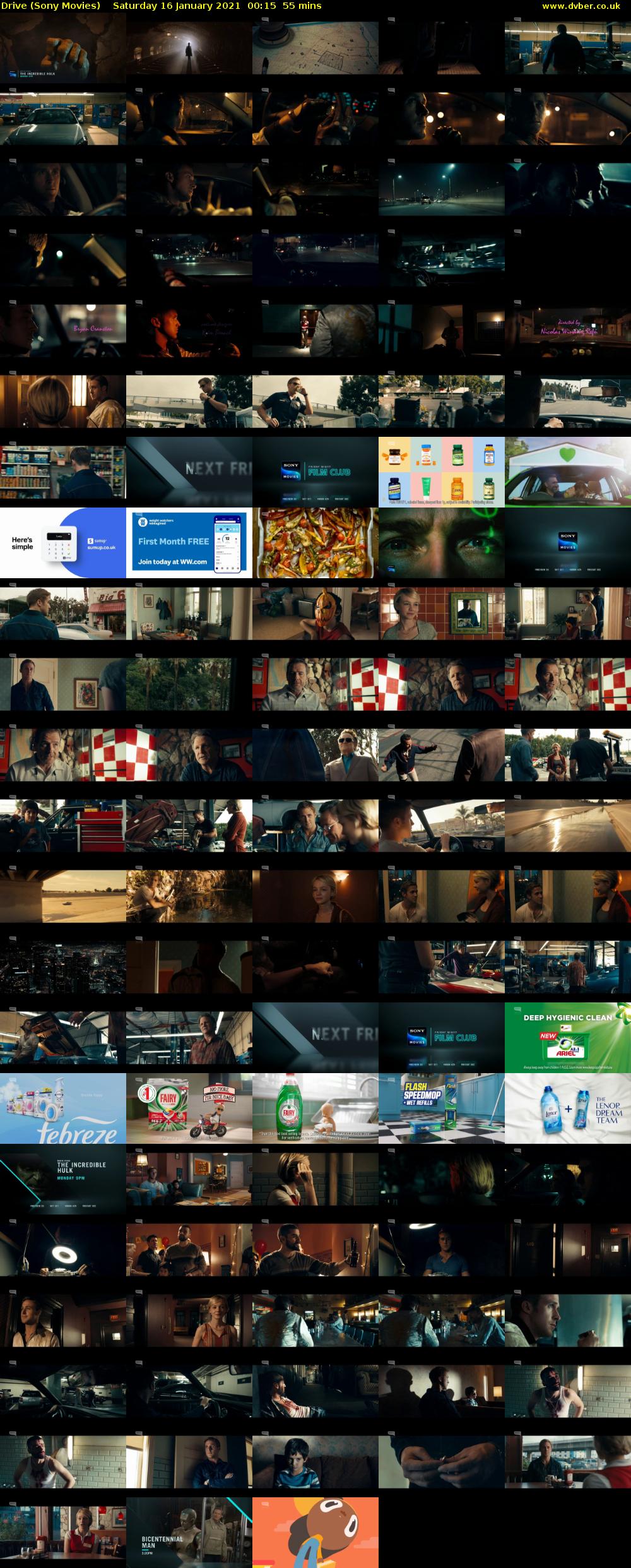Click the www.dvber.co.uk link

click(581, 6)
